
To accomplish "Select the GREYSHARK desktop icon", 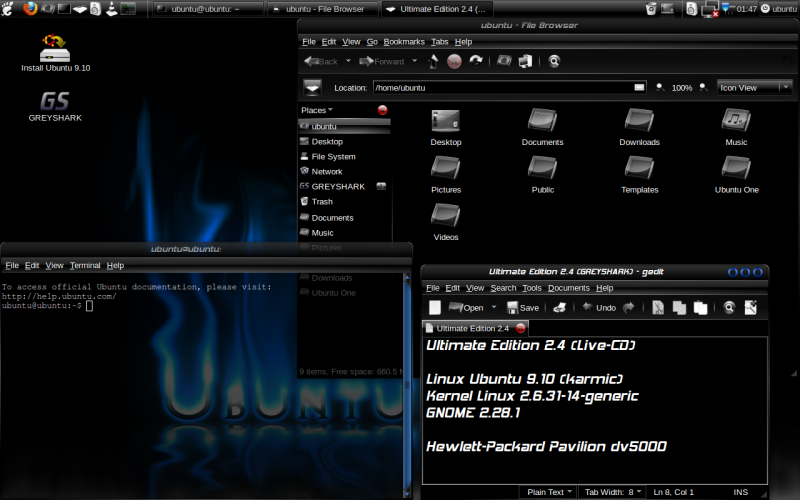I will click(x=55, y=106).
